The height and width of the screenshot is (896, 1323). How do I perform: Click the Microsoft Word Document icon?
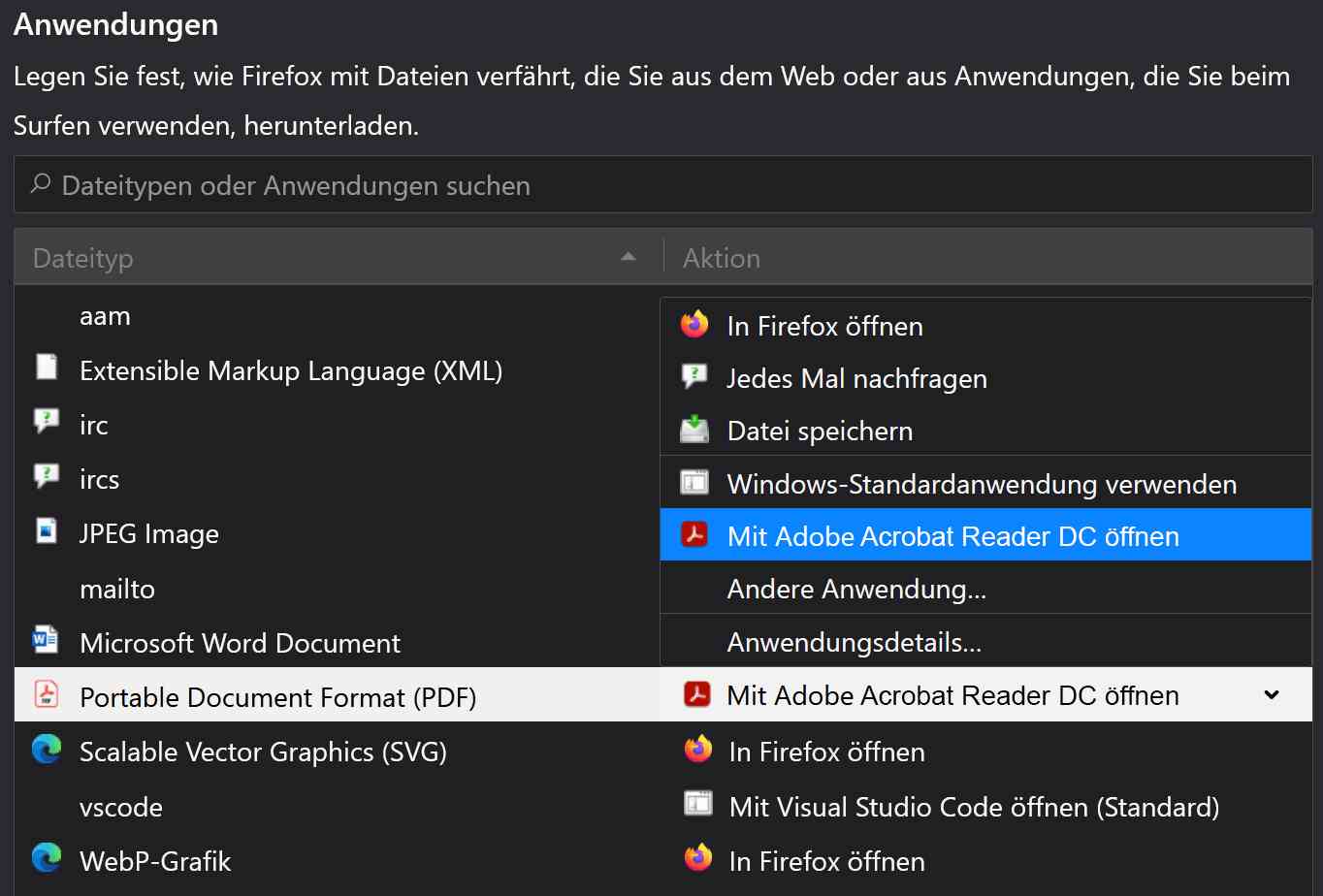[46, 640]
